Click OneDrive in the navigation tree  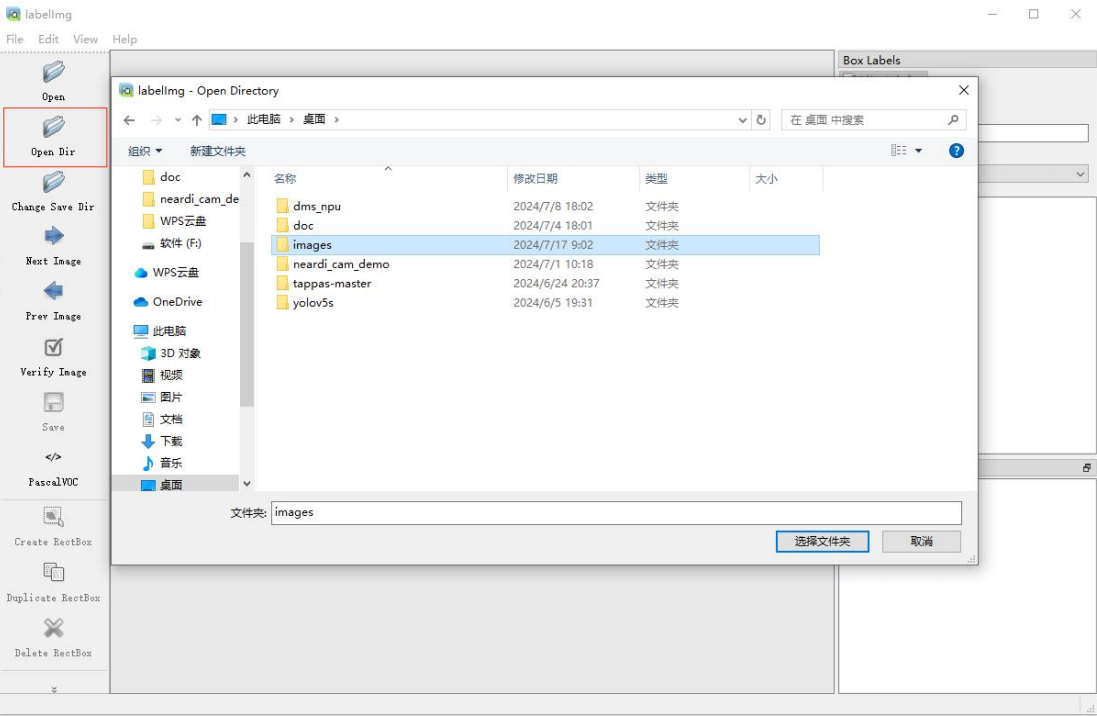pos(177,302)
